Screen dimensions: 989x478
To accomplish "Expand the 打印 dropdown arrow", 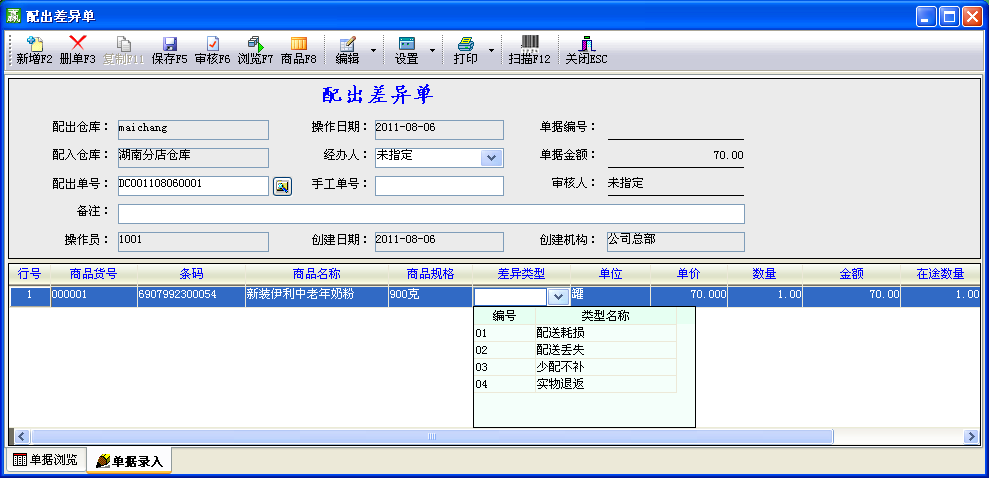I will pos(491,50).
